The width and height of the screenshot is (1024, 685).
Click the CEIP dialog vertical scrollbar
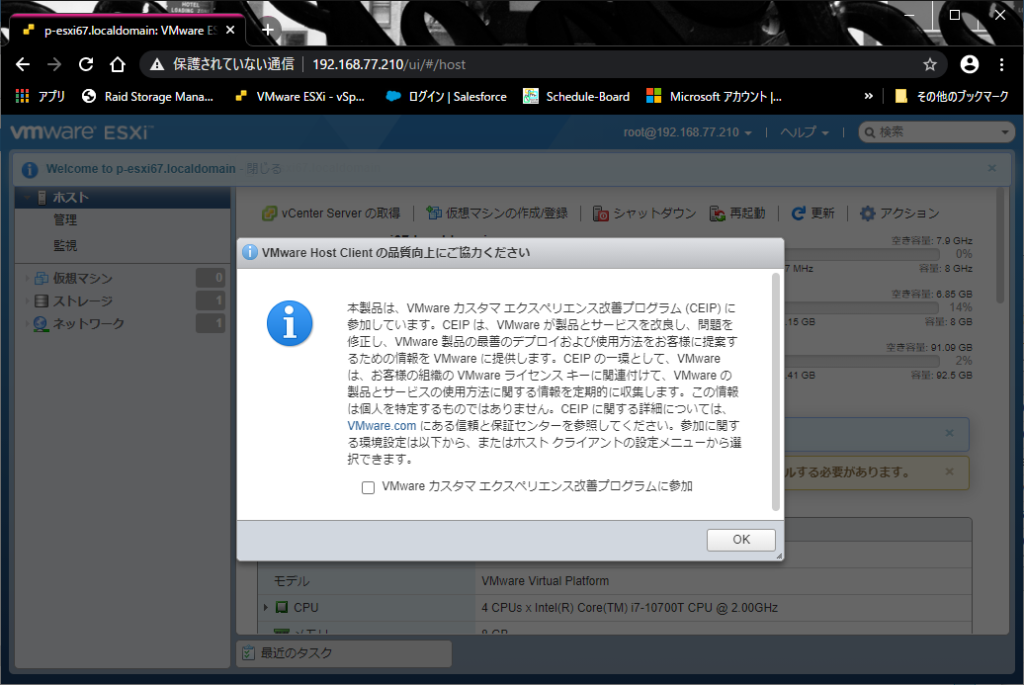775,392
